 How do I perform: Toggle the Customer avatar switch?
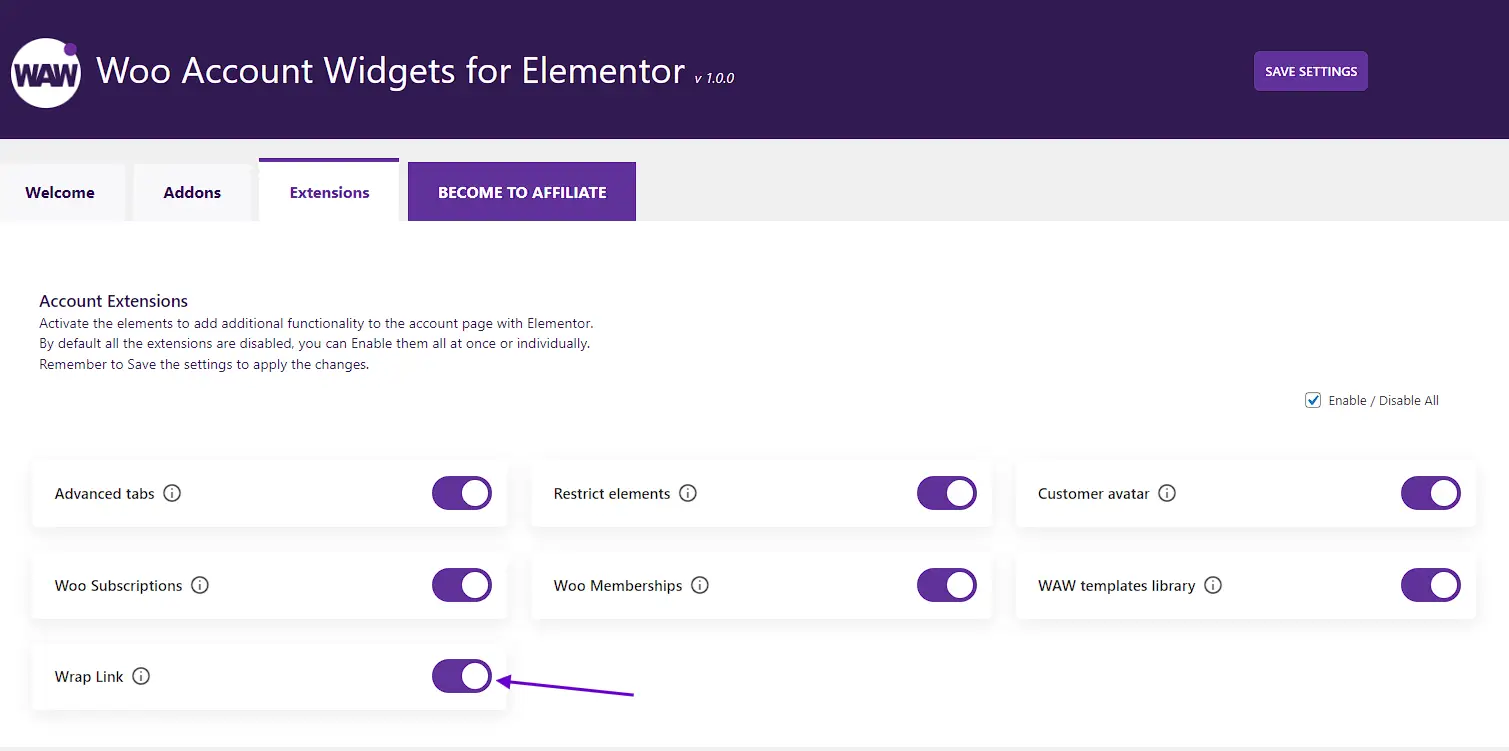click(1431, 493)
